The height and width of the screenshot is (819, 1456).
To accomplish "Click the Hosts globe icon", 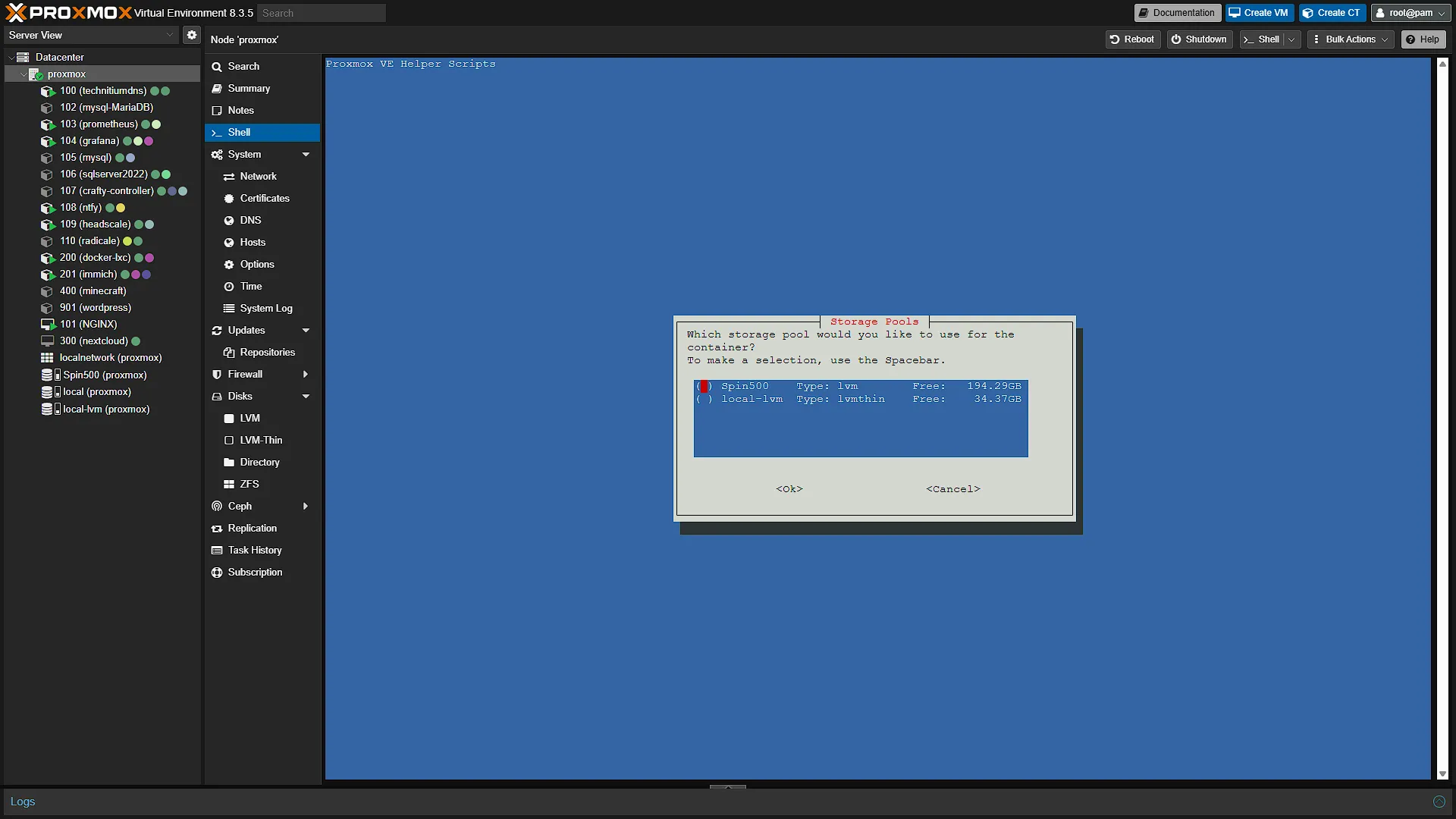I will click(x=229, y=243).
